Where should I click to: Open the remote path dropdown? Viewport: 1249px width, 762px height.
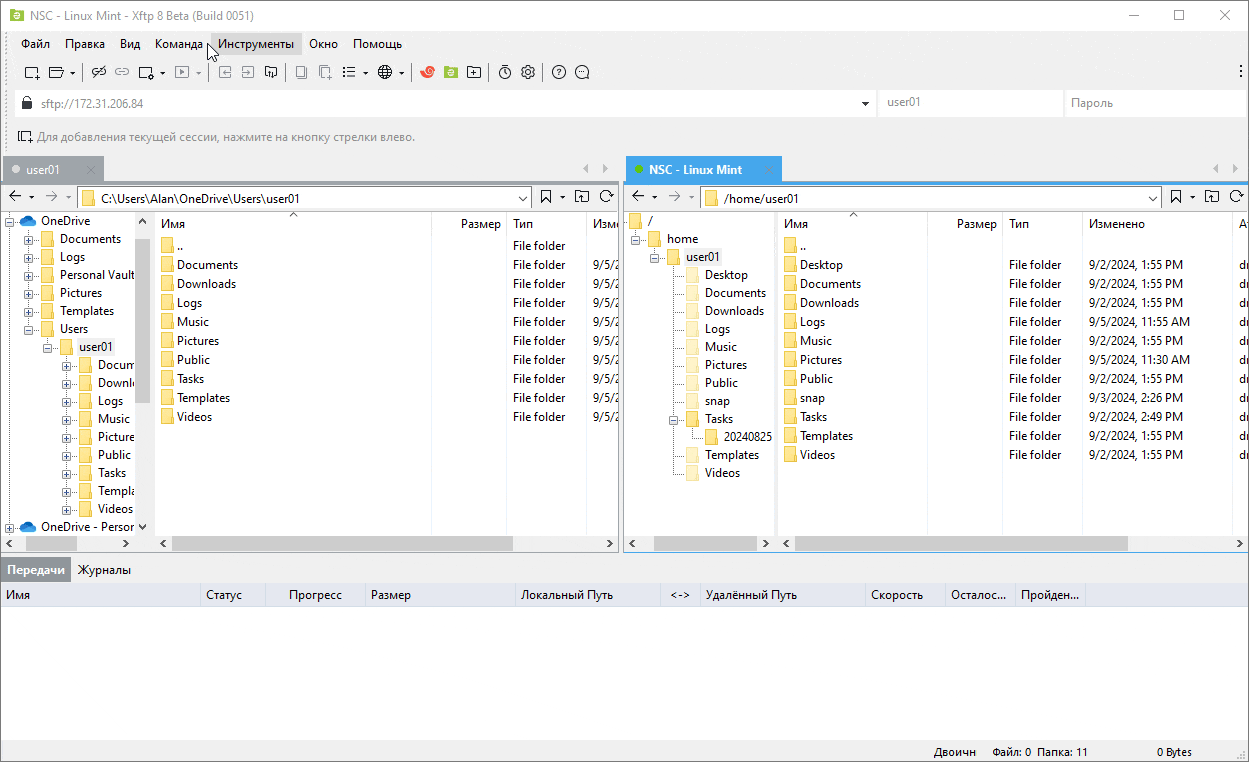pyautogui.click(x=1153, y=198)
